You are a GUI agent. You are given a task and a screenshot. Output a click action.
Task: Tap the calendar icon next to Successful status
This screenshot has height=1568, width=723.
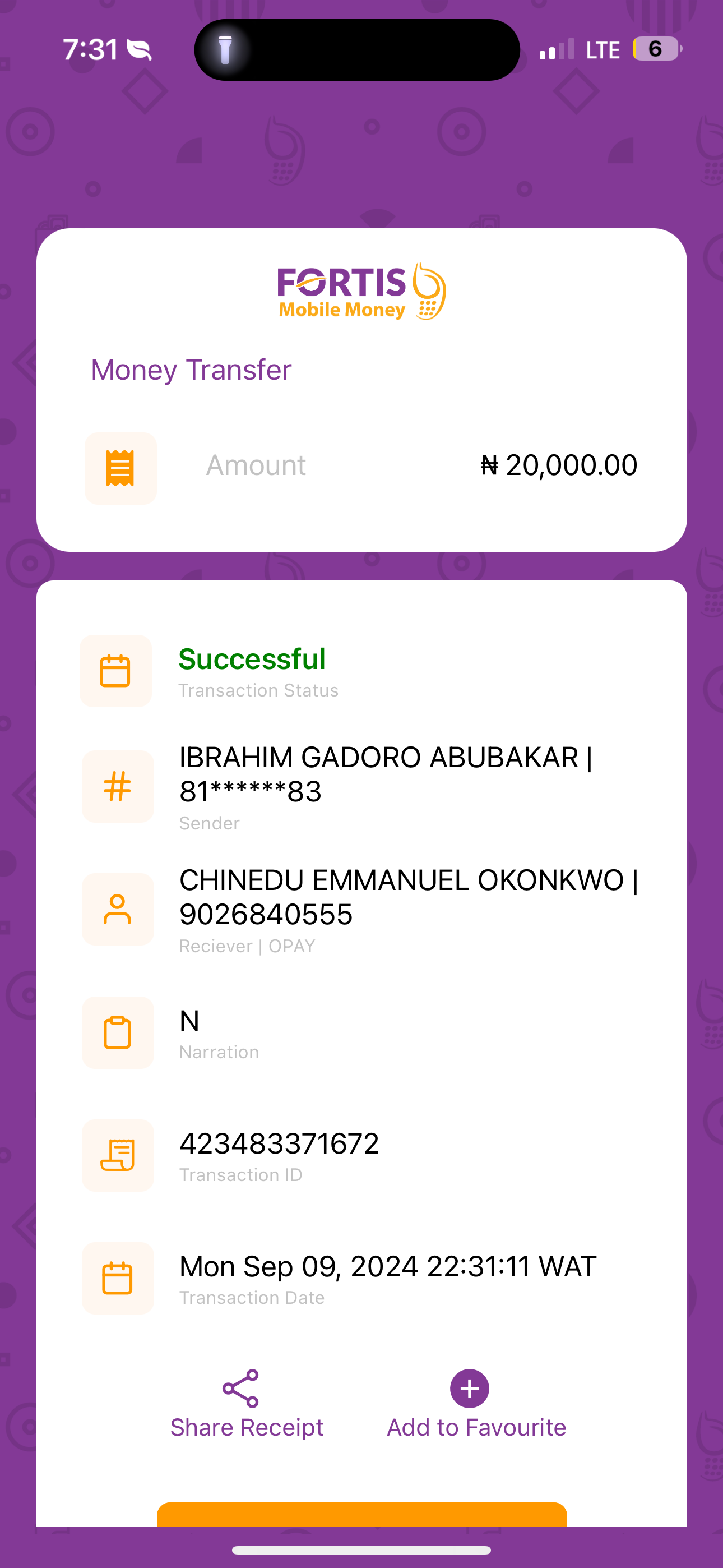point(115,671)
